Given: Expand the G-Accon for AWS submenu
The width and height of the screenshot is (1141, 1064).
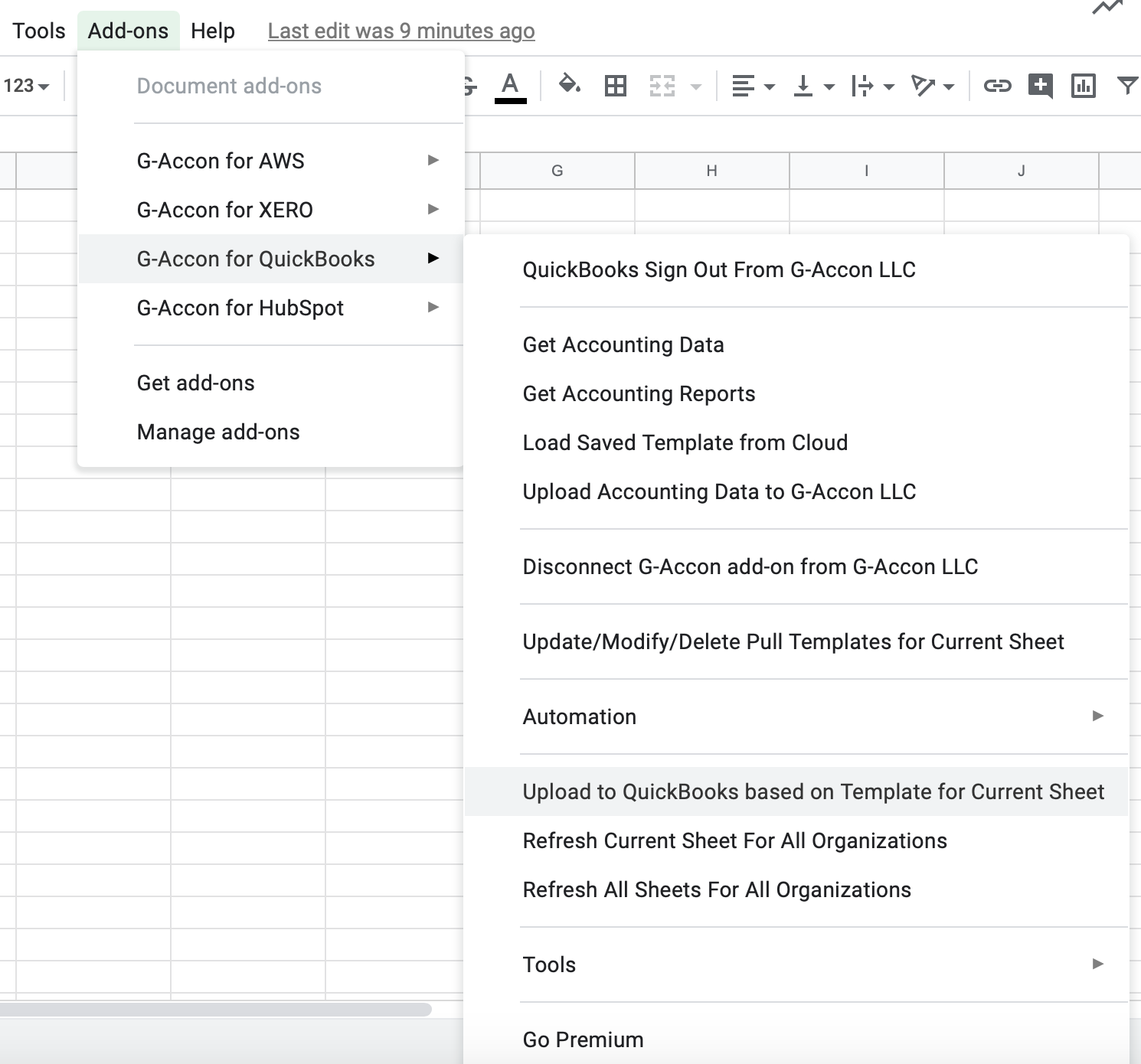Looking at the screenshot, I should pos(271,161).
